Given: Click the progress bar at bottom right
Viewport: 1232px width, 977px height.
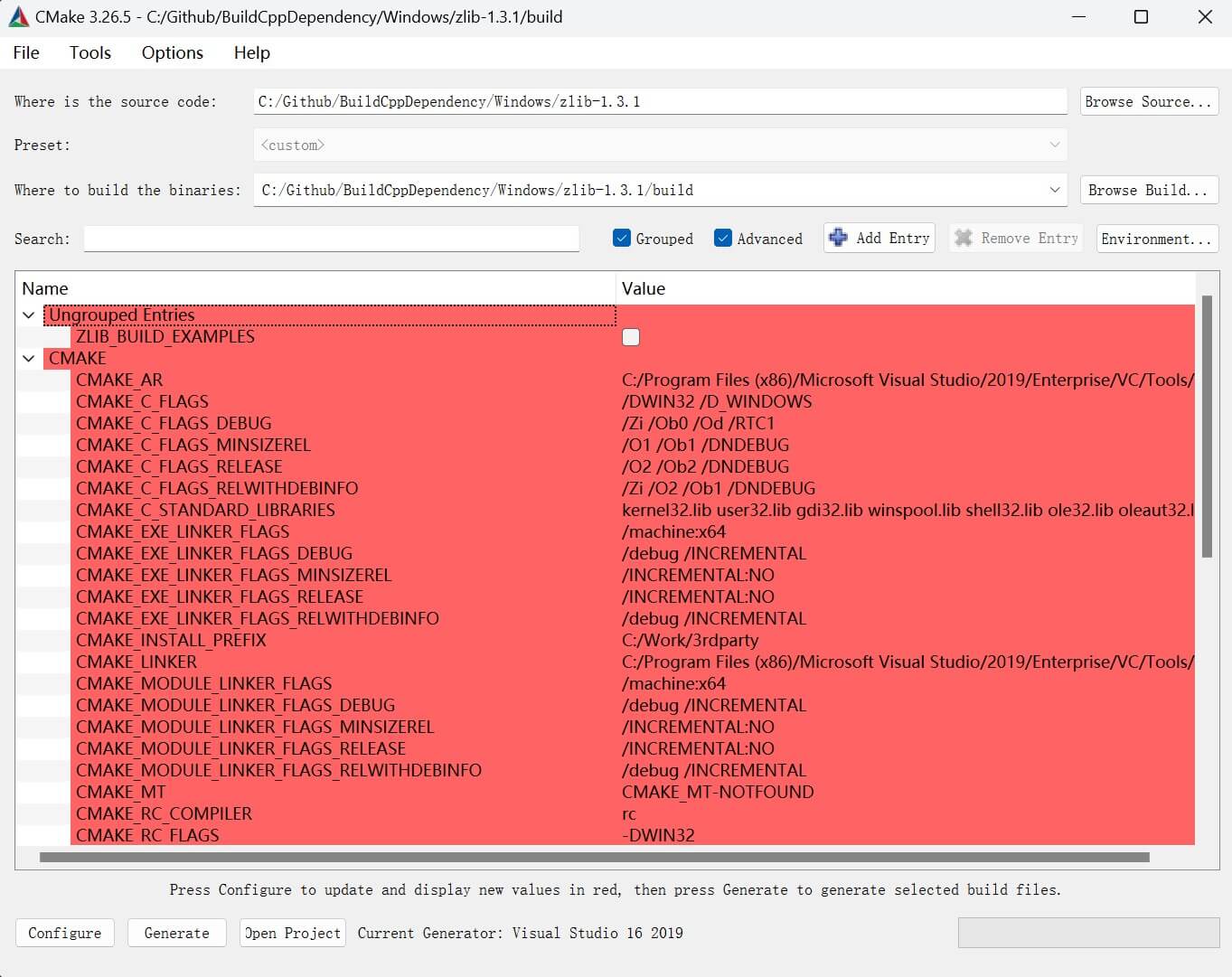Looking at the screenshot, I should coord(1088,933).
